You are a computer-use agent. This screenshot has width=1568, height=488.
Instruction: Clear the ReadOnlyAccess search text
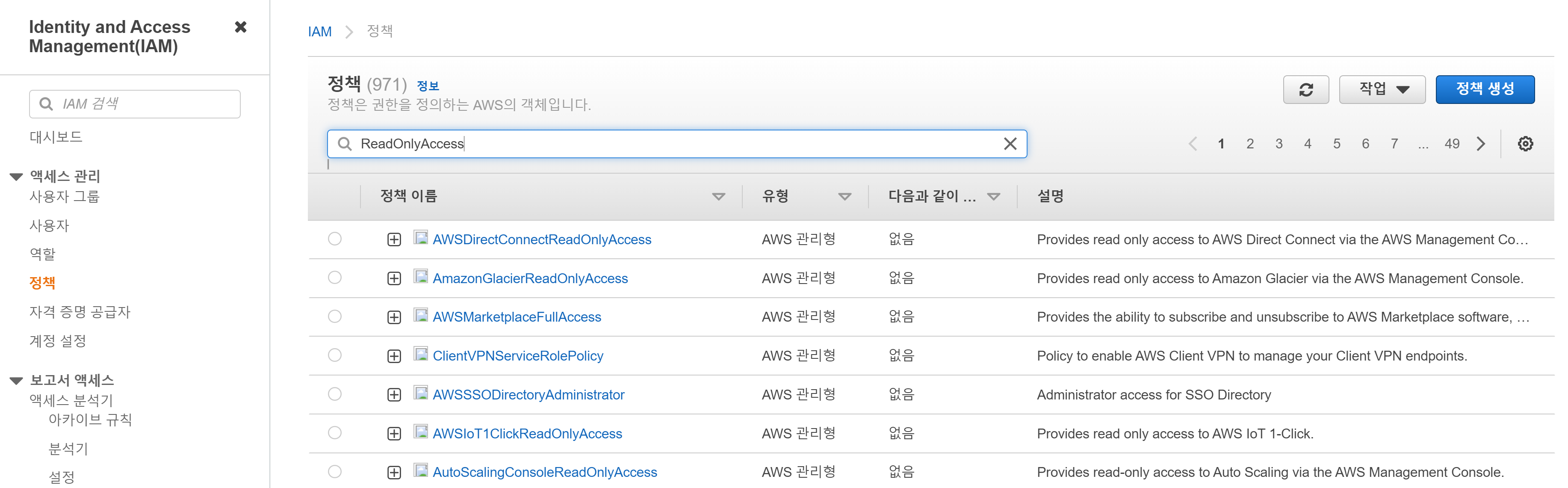pos(1010,144)
